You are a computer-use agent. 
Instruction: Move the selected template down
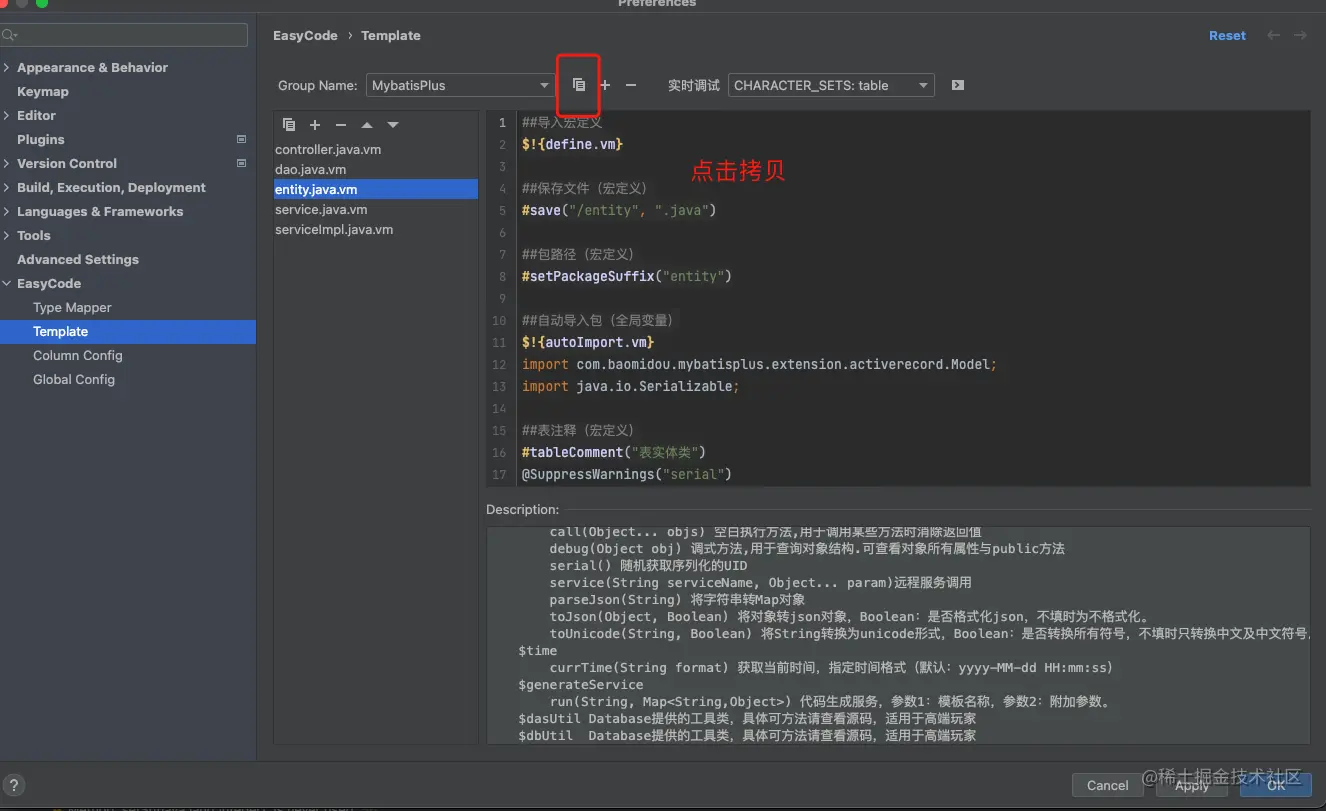pyautogui.click(x=393, y=125)
